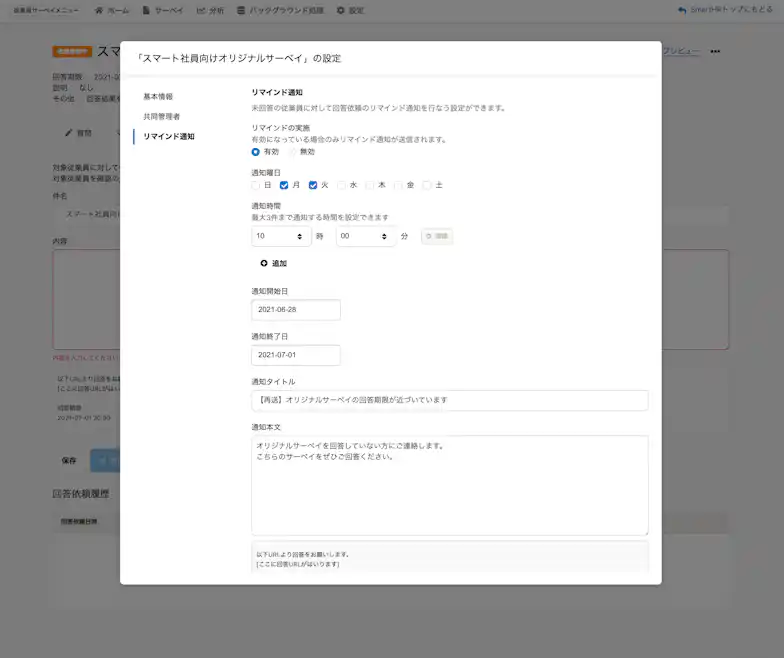784x658 pixels.
Task: Click the 保存 button behind the dialog
Action: (x=69, y=460)
